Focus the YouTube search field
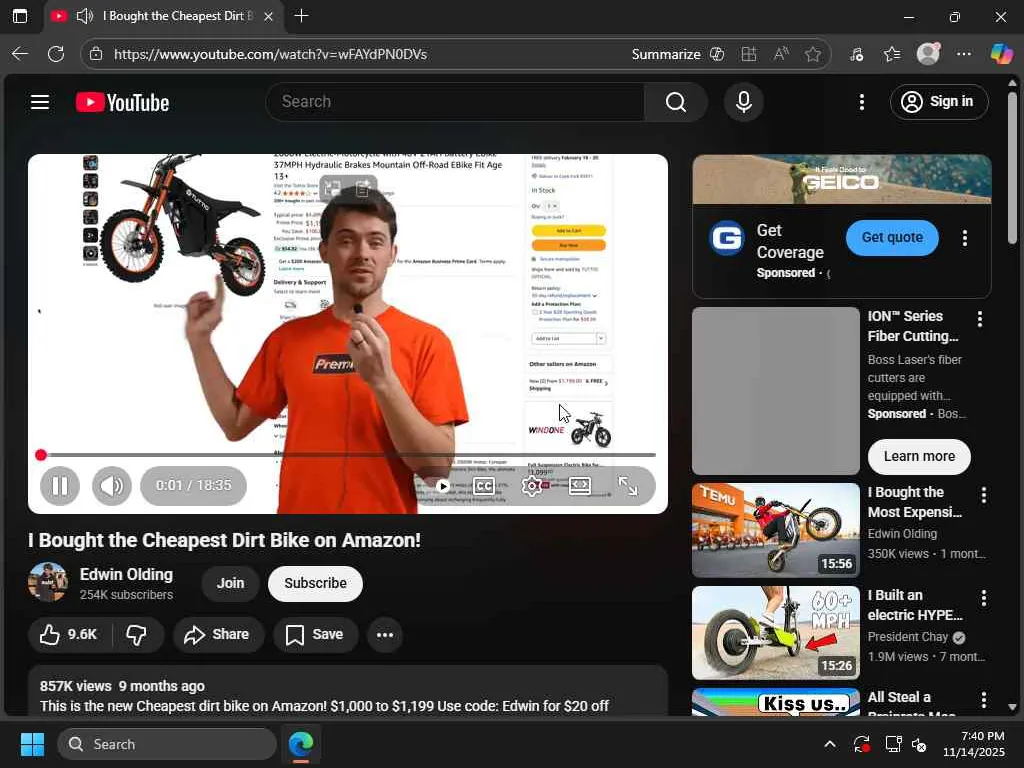This screenshot has height=768, width=1024. click(x=455, y=102)
